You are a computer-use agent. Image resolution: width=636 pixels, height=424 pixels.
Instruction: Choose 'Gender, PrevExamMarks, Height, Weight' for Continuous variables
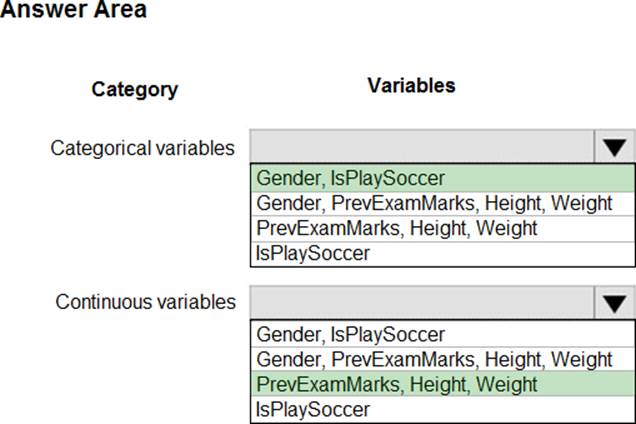pyautogui.click(x=434, y=359)
